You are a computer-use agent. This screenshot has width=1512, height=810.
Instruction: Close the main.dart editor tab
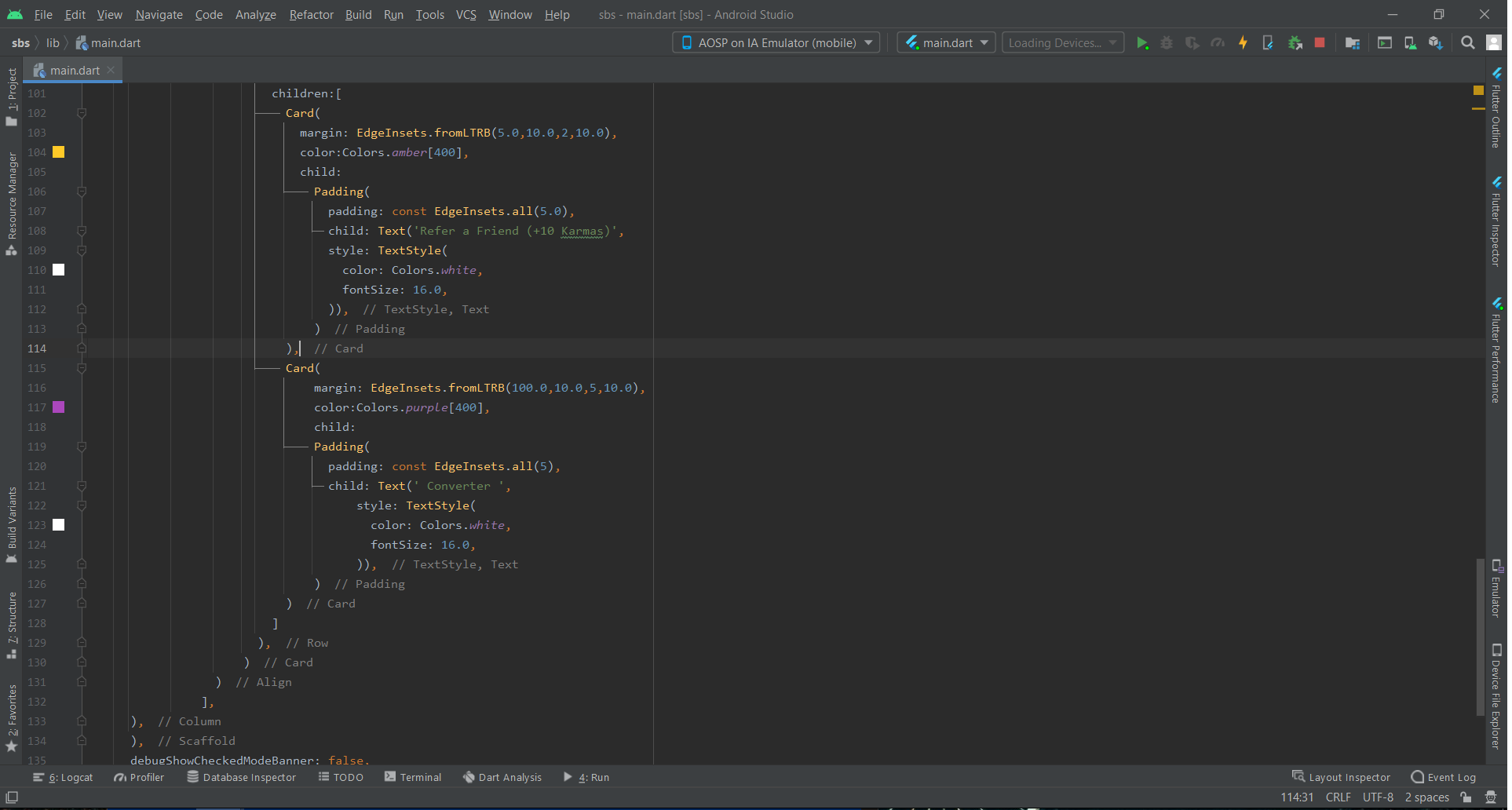coord(111,71)
